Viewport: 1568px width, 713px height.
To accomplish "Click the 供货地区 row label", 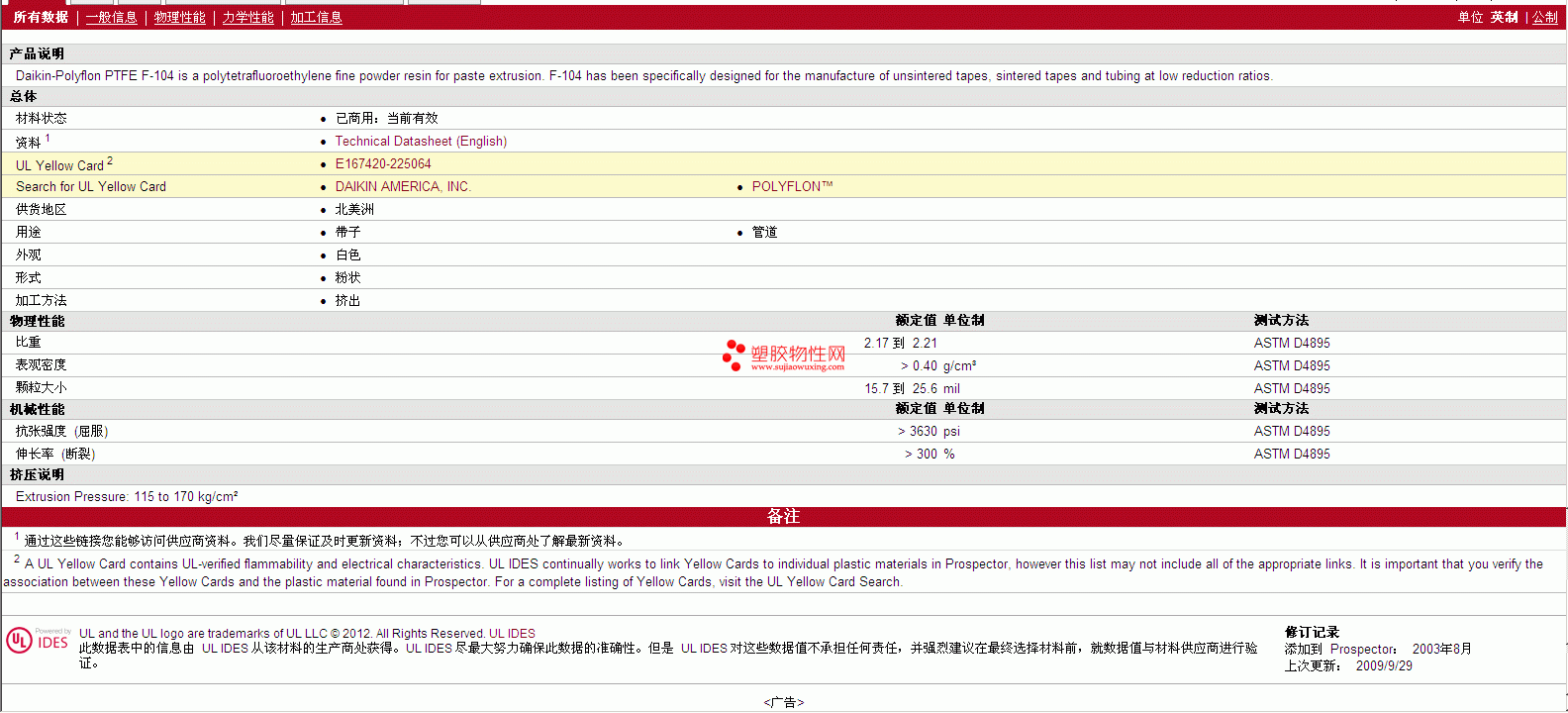I will (42, 210).
